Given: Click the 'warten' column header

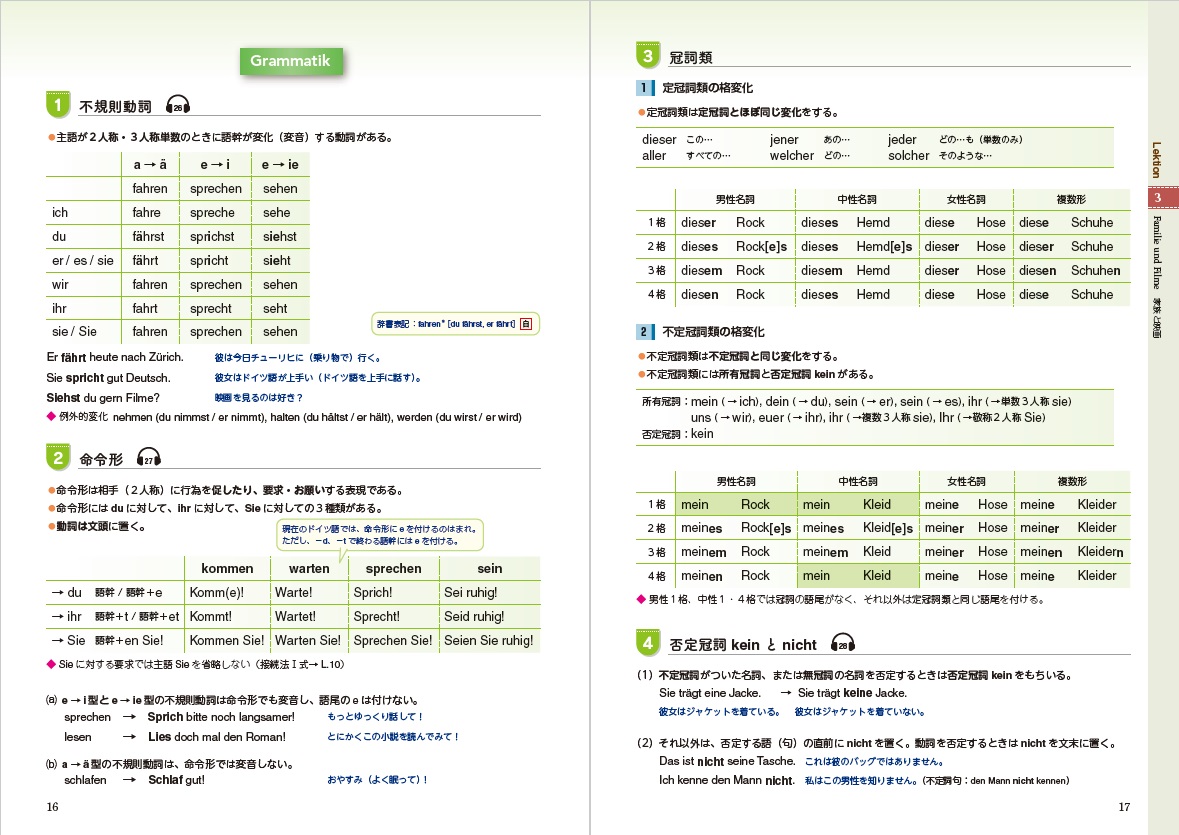Looking at the screenshot, I should [309, 568].
